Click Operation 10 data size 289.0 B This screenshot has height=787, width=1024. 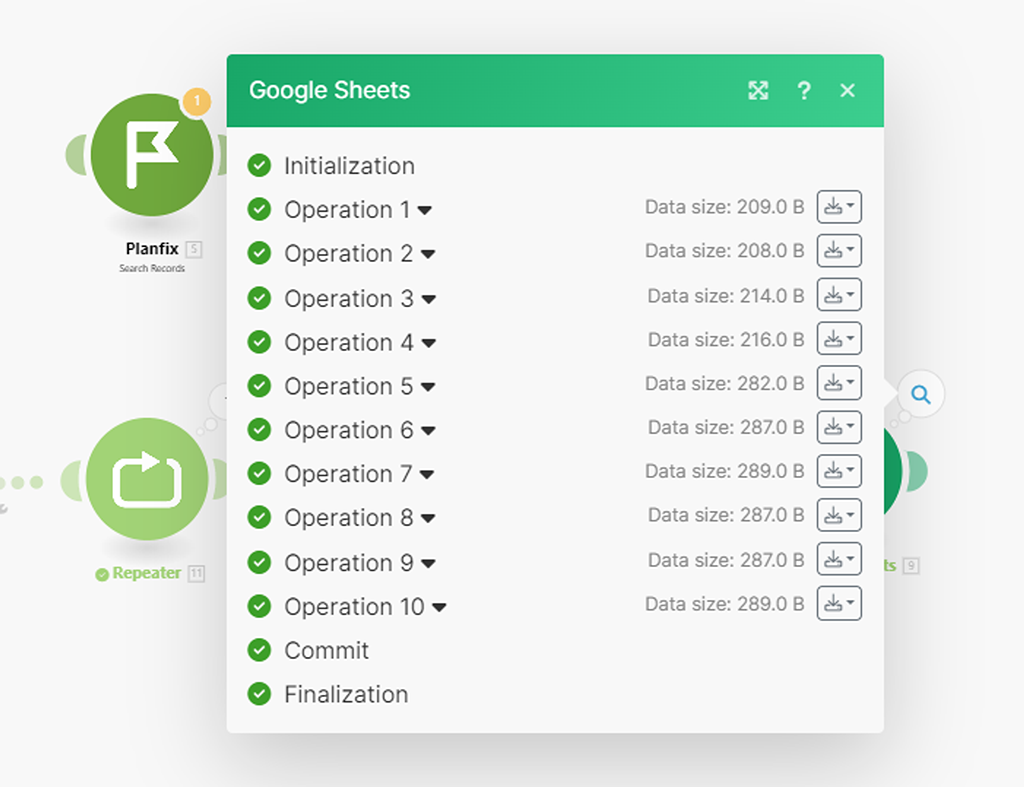tap(724, 604)
